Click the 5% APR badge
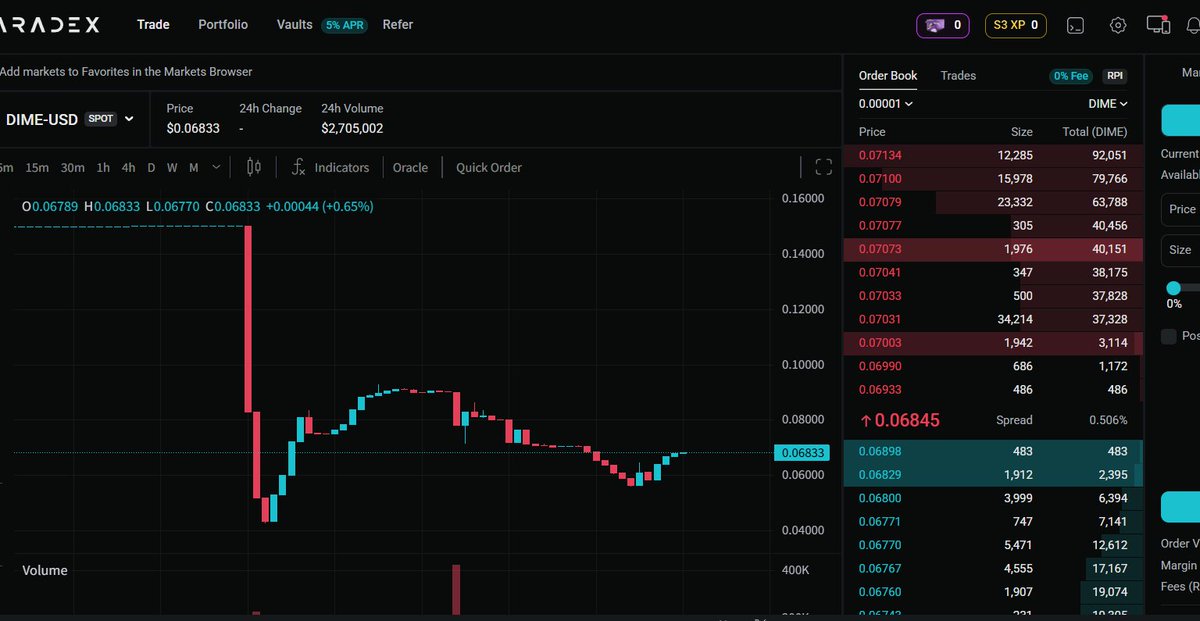This screenshot has height=621, width=1200. click(345, 25)
